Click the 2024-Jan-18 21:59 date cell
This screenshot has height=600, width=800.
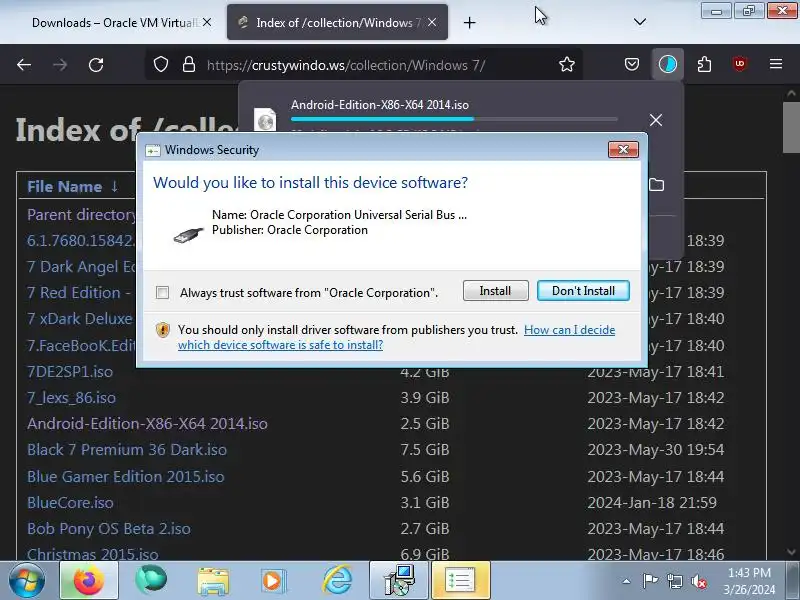tap(652, 503)
